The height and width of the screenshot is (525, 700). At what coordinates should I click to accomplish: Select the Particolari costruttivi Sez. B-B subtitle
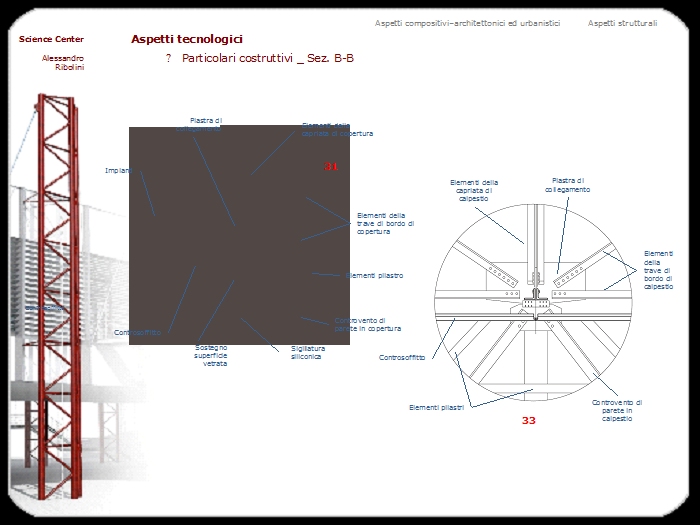pyautogui.click(x=267, y=59)
